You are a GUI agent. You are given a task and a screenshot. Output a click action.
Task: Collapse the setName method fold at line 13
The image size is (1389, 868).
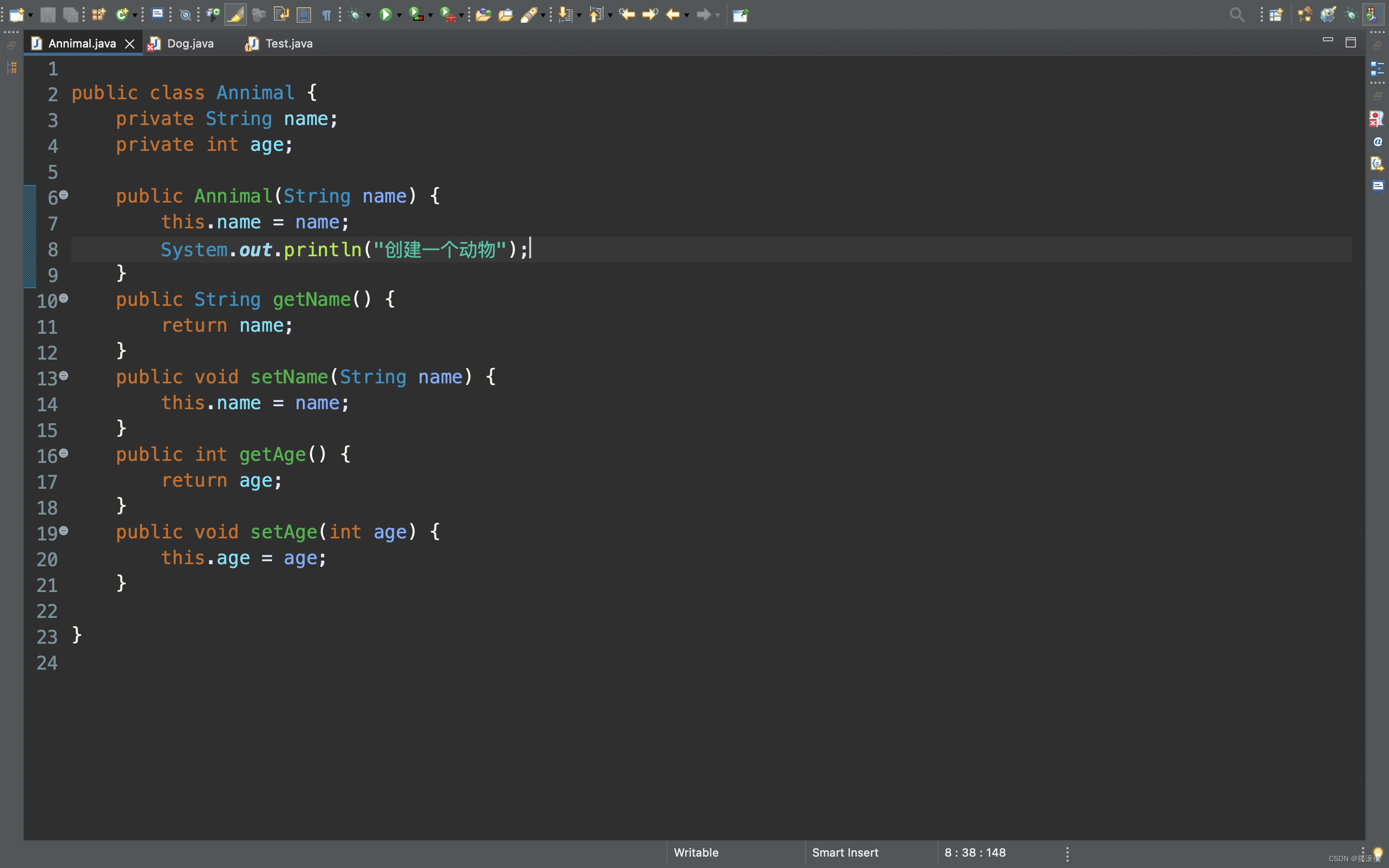click(x=64, y=376)
